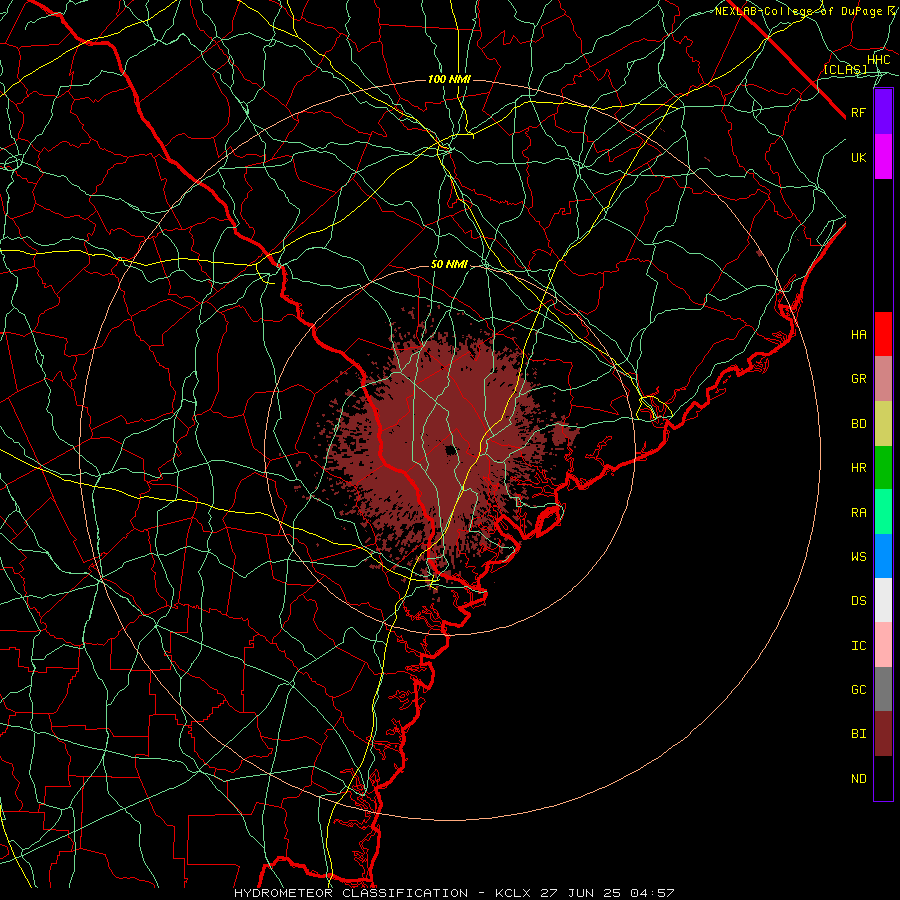Viewport: 900px width, 900px height.
Task: Select the gray GC legend swatch
Action: (883, 689)
